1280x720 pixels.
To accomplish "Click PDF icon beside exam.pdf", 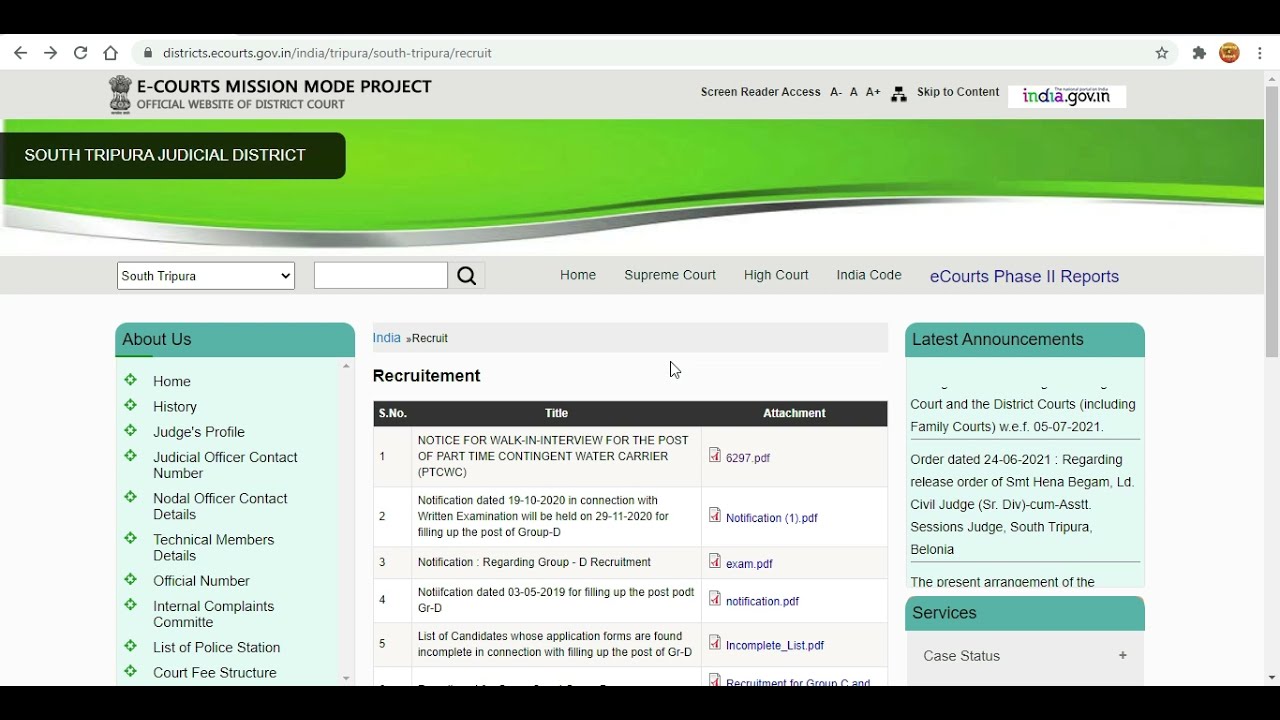I will tap(715, 561).
